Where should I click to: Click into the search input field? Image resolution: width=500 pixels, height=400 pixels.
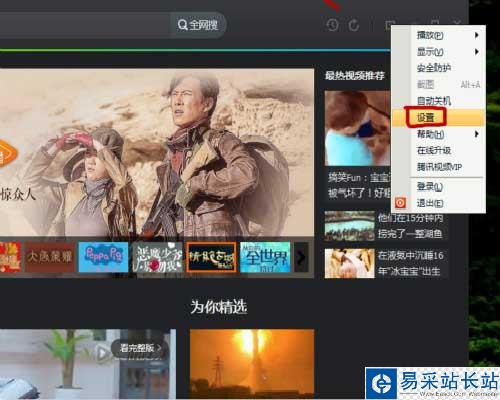(x=85, y=24)
